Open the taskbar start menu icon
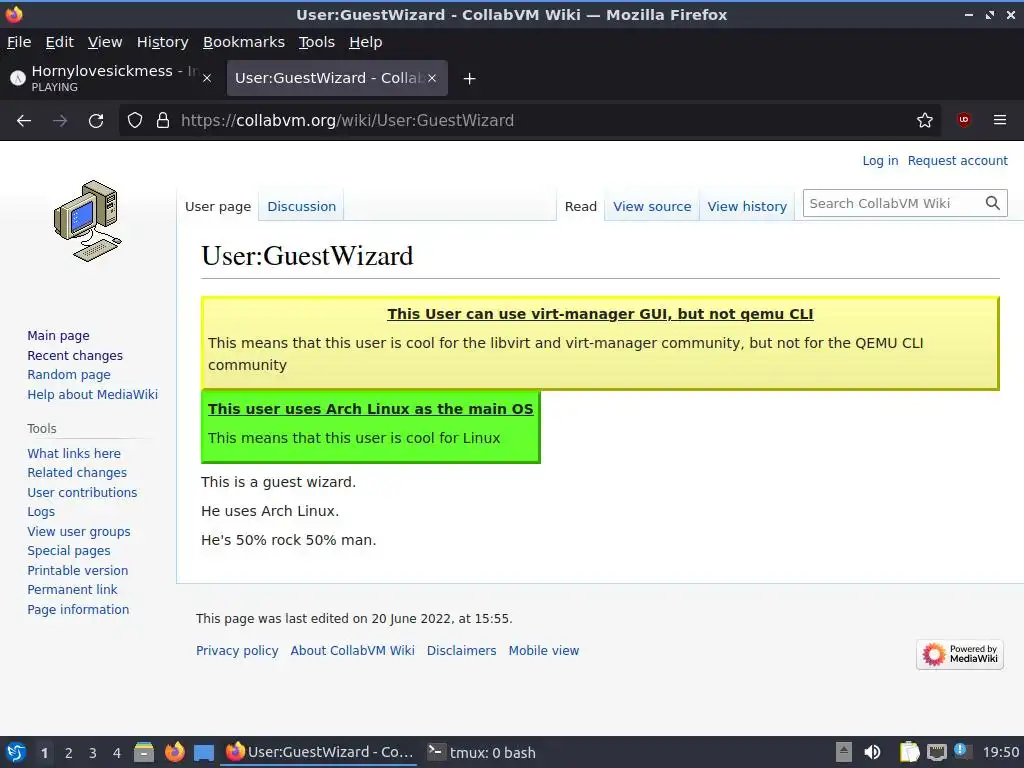Image resolution: width=1024 pixels, height=768 pixels. tap(16, 752)
